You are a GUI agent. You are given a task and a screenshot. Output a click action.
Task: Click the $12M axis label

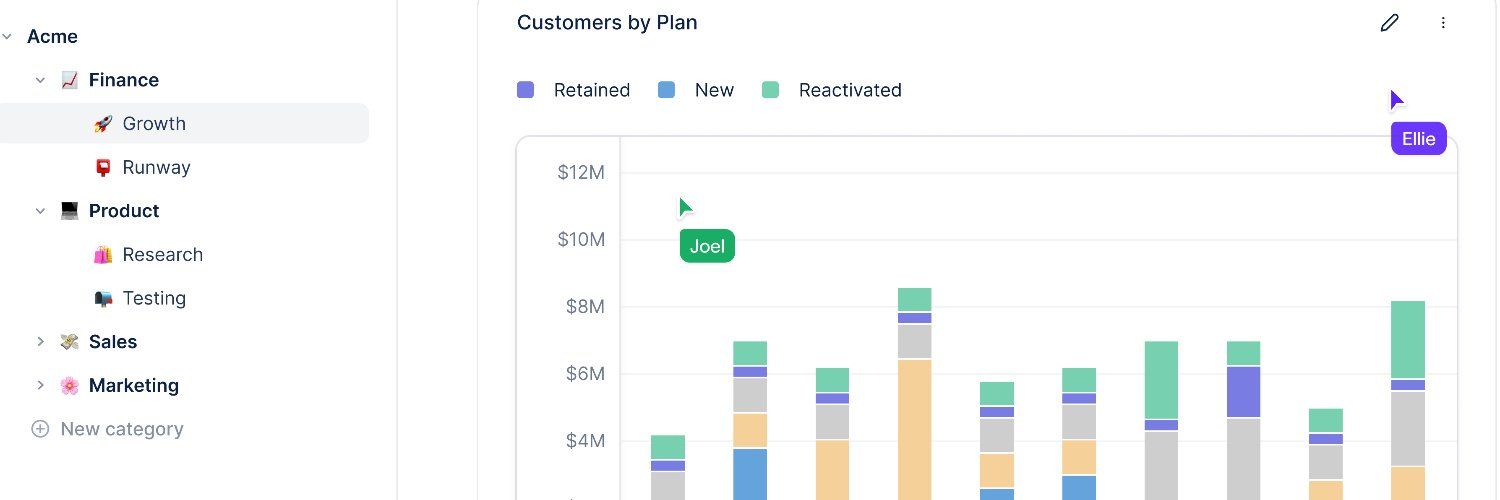click(x=581, y=173)
